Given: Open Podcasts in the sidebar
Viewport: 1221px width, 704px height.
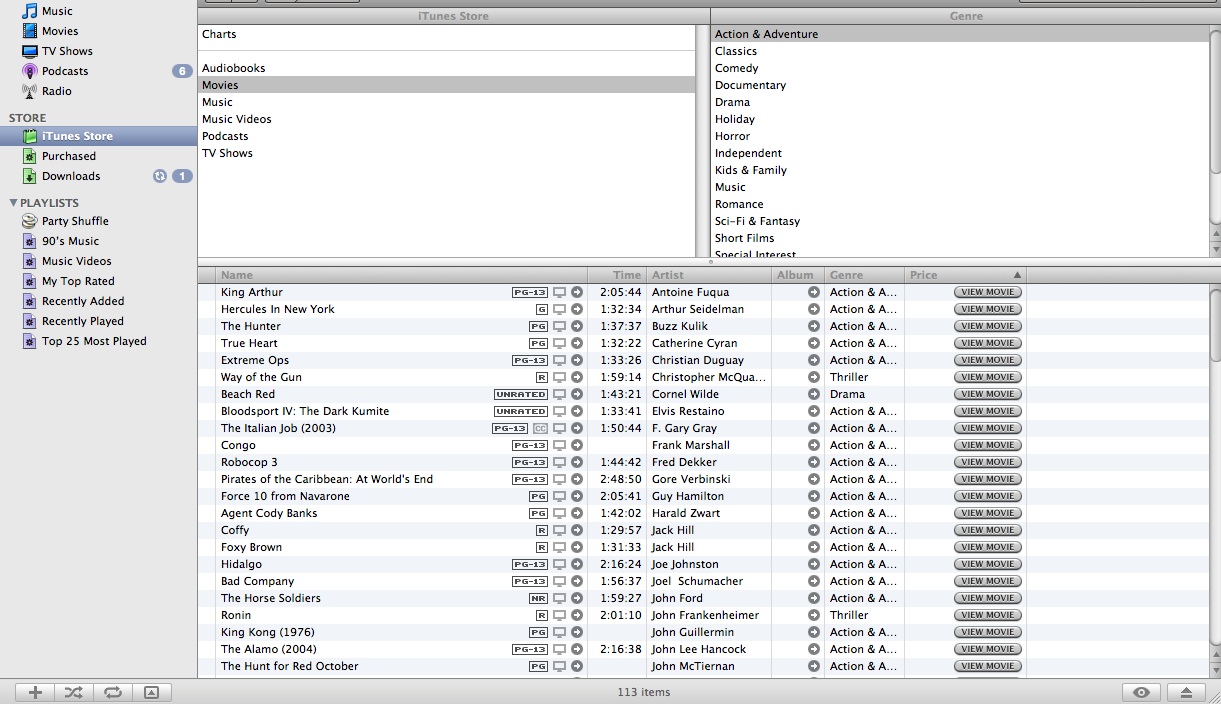Looking at the screenshot, I should 65,71.
